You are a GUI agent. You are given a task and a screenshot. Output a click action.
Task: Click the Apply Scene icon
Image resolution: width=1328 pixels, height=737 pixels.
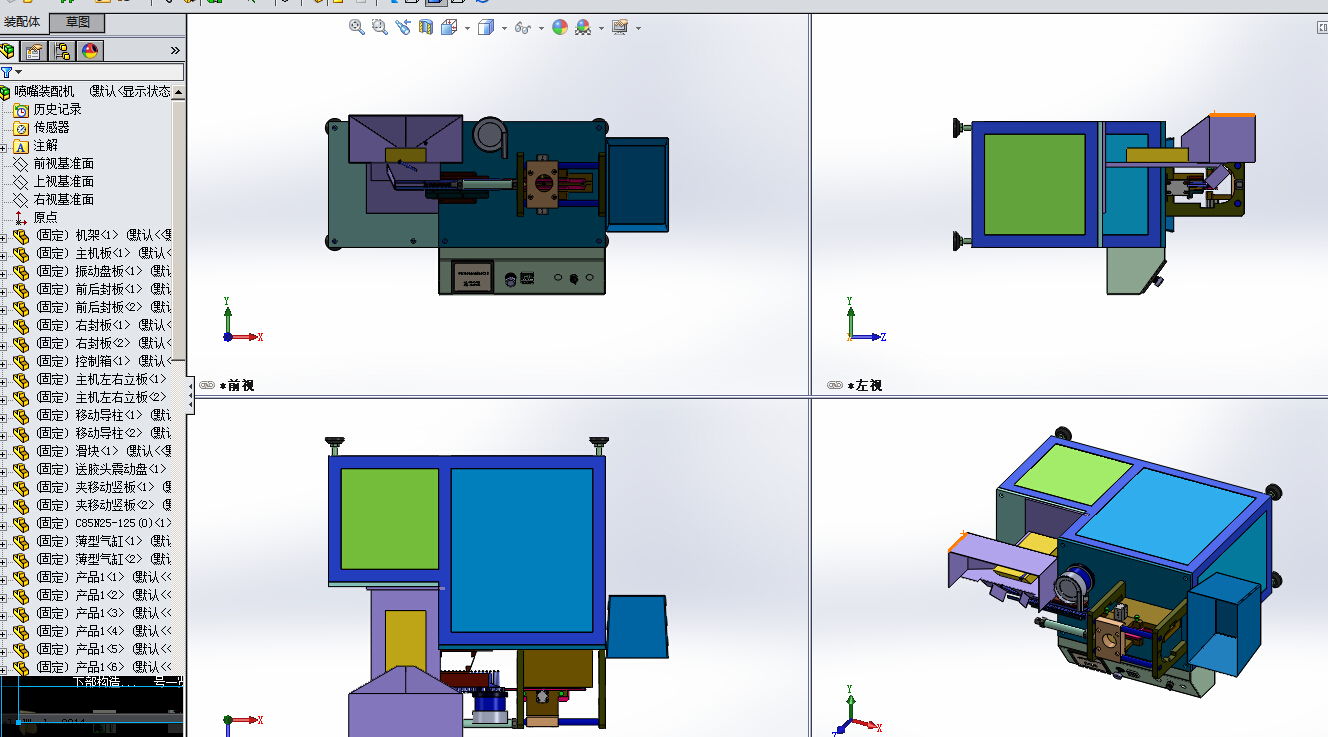pyautogui.click(x=583, y=27)
